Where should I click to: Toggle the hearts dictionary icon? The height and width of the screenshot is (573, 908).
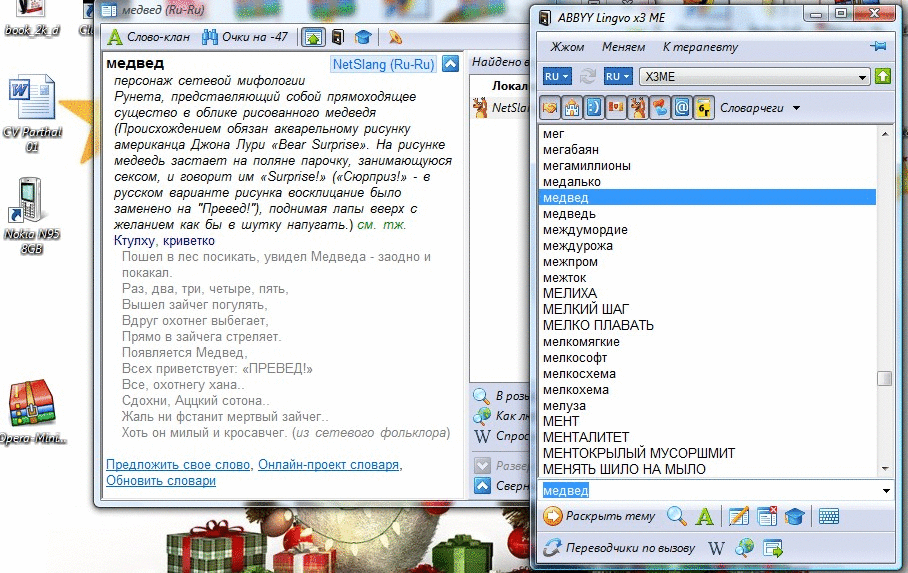pyautogui.click(x=660, y=108)
